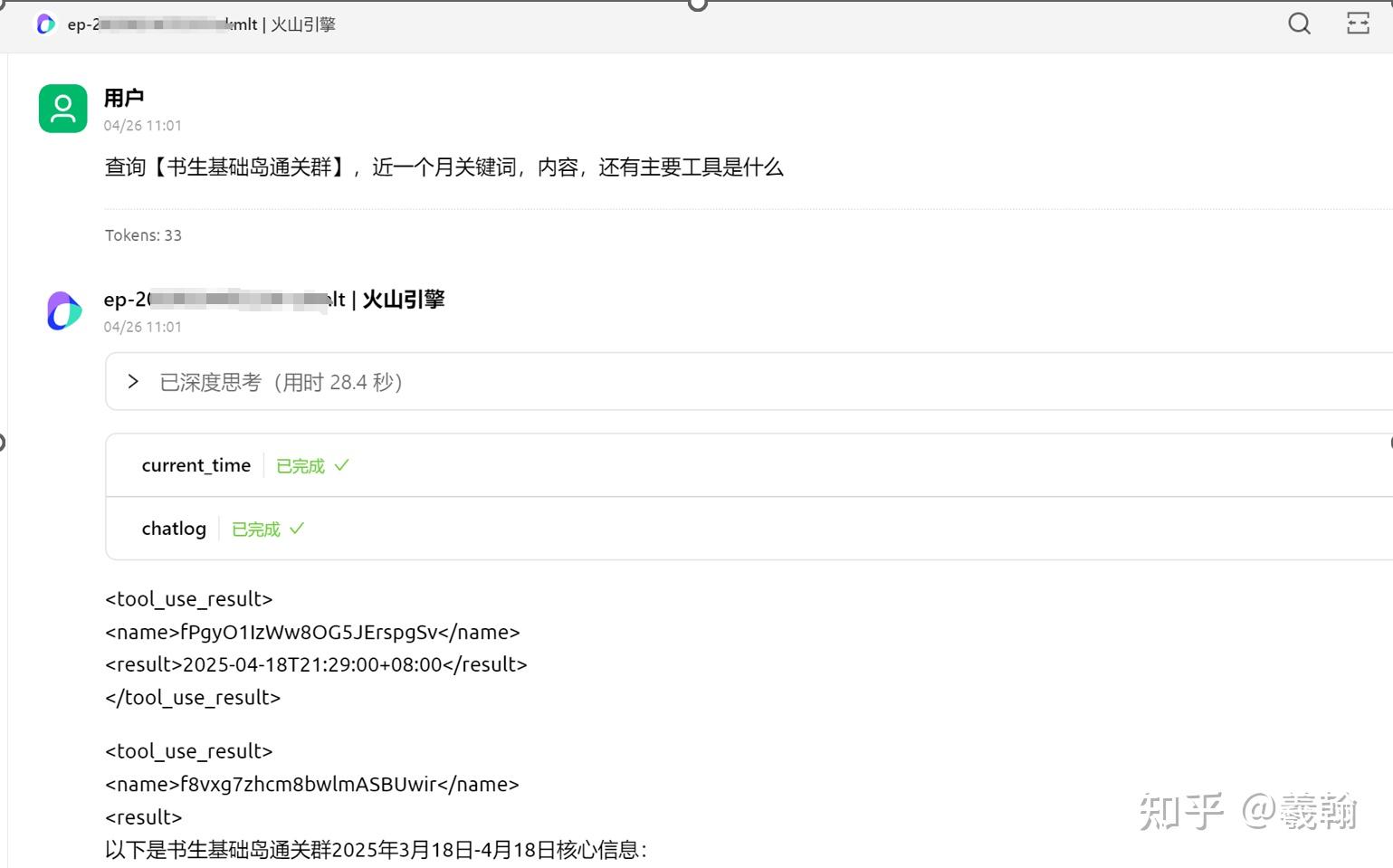Click the 04/26 11:01 timestamp under 用户
Image resolution: width=1393 pixels, height=868 pixels.
(x=142, y=125)
